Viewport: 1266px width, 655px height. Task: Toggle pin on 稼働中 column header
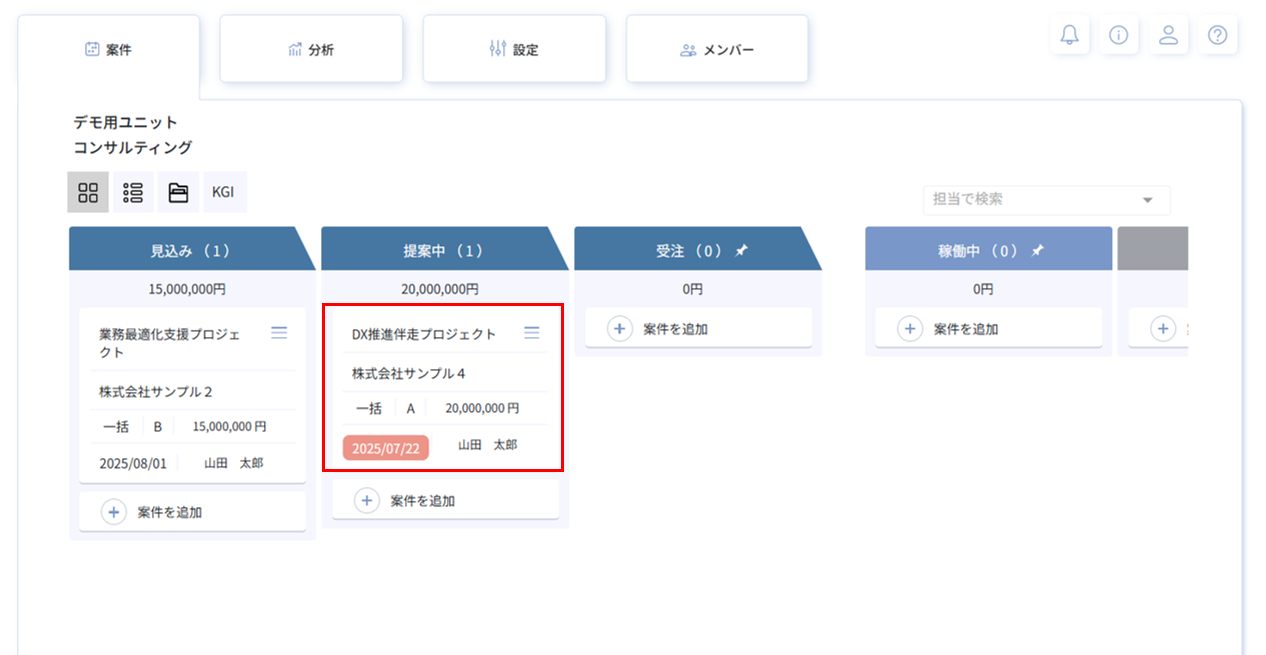[x=1037, y=251]
